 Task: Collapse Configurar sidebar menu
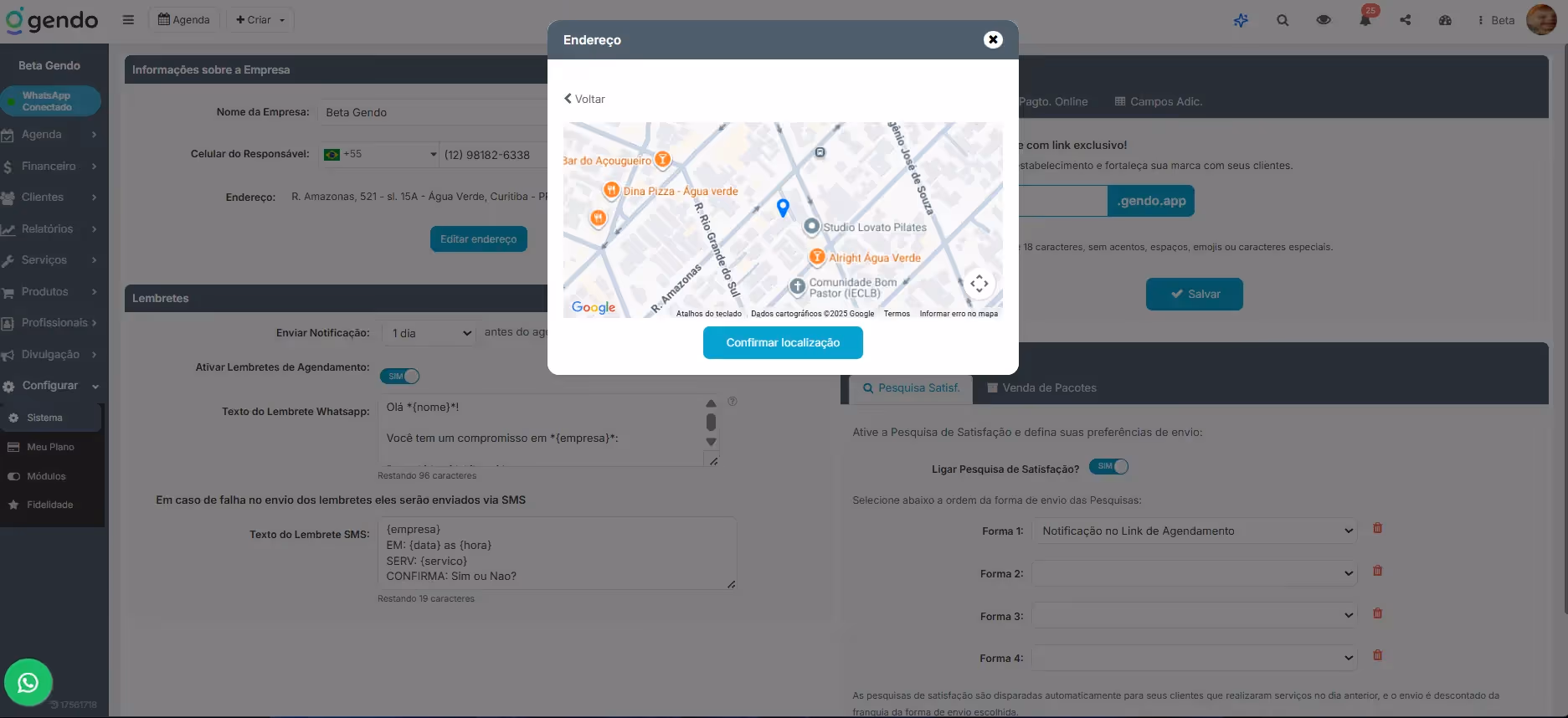tap(50, 386)
